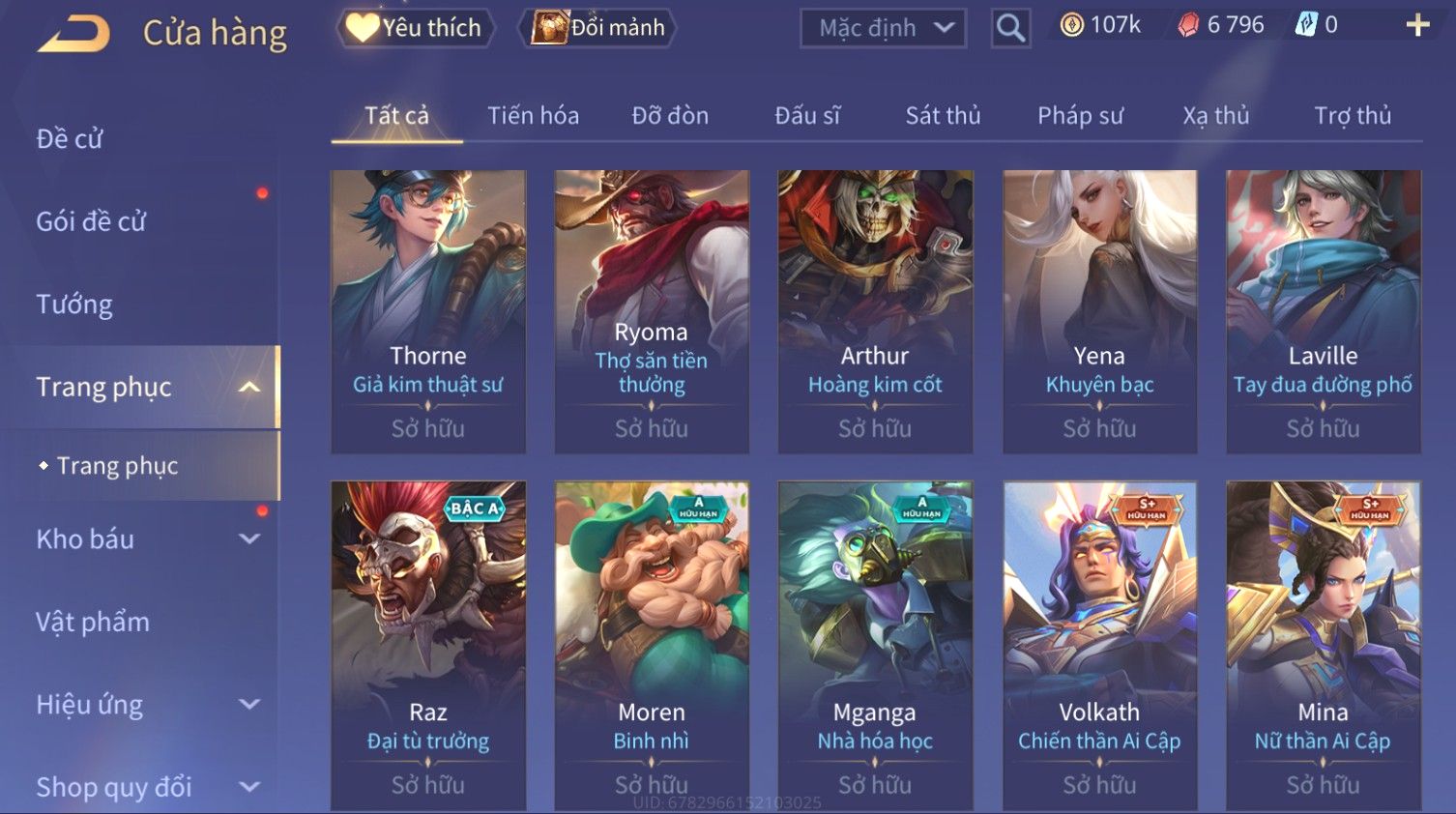This screenshot has width=1456, height=814.
Task: Open Gói đề cử in sidebar
Action: pos(91,221)
